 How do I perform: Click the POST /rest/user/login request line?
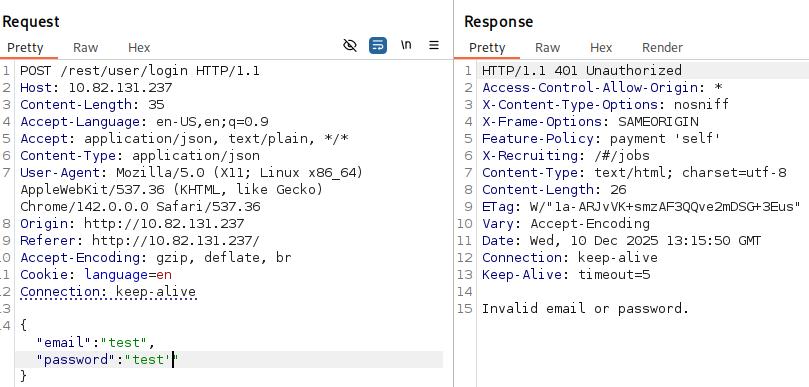140,71
